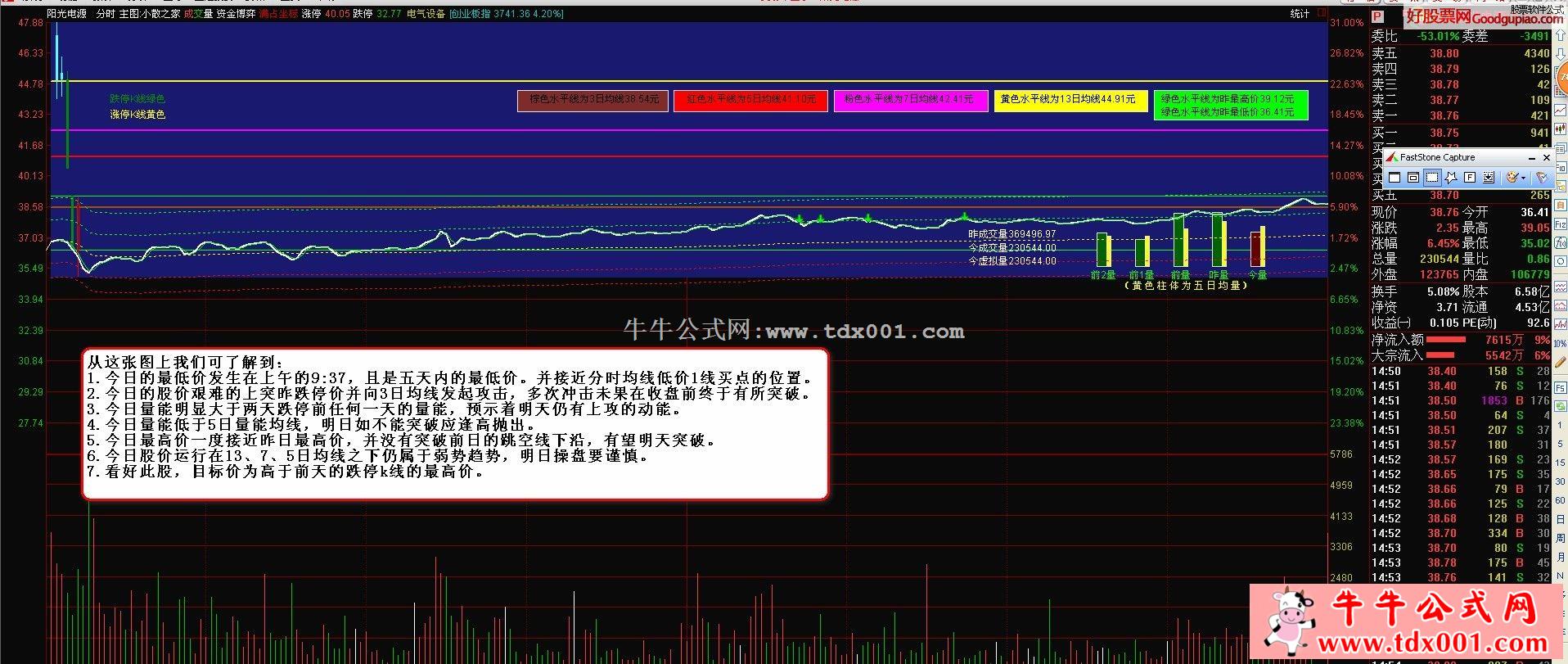Click the 卖一 price 38.76
Screen dimensions: 1568x664
pos(1444,115)
